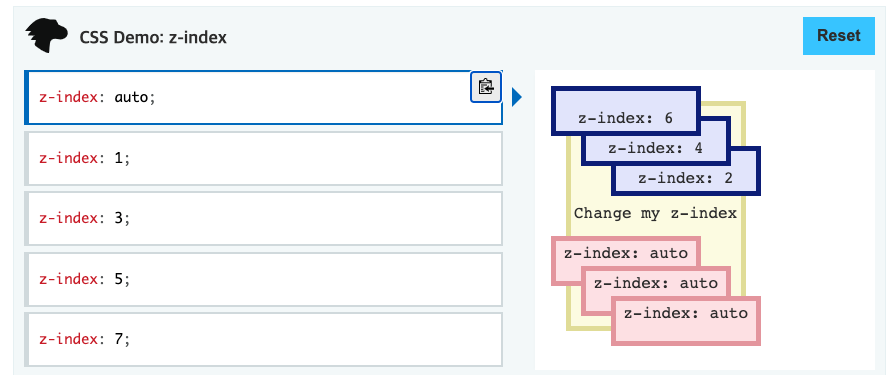Select the z-index: auto; example
The width and height of the screenshot is (892, 375).
coord(263,97)
